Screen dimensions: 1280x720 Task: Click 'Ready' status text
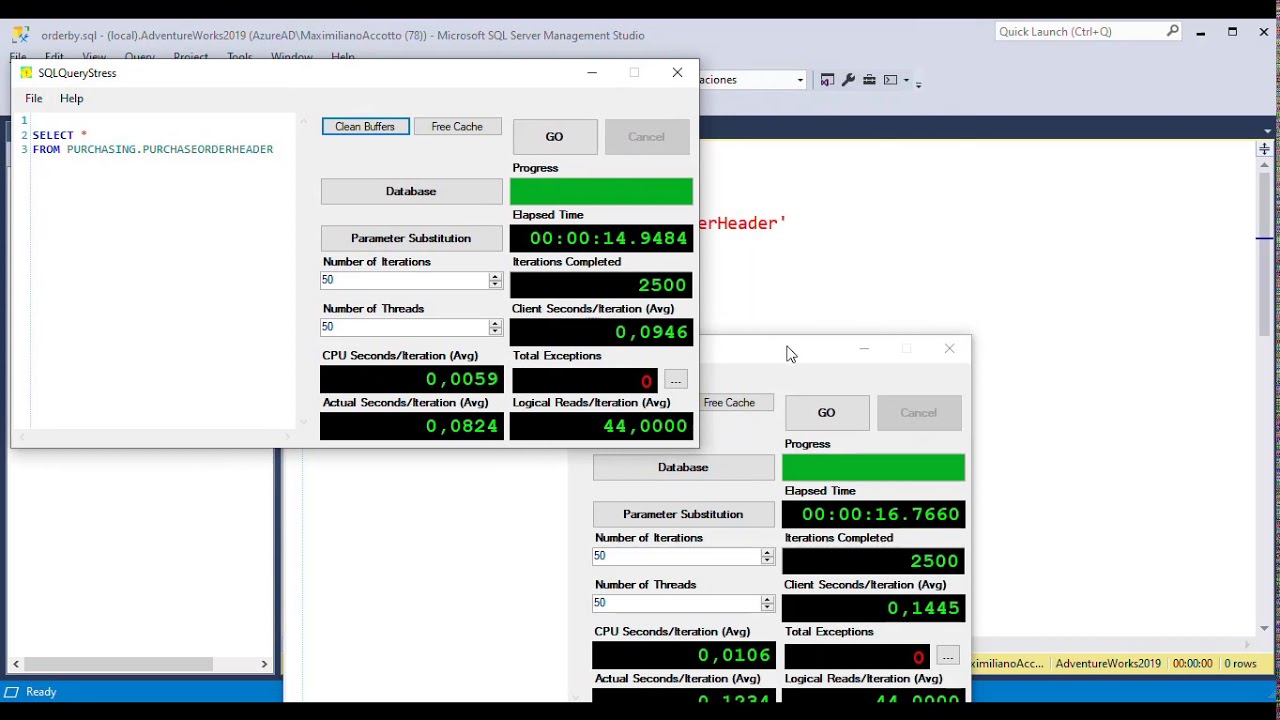(41, 692)
